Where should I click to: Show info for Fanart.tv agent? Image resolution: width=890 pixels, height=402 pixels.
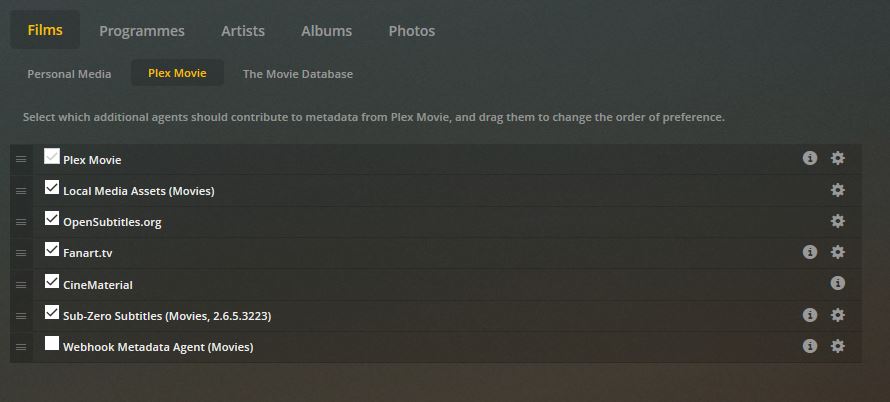(810, 252)
